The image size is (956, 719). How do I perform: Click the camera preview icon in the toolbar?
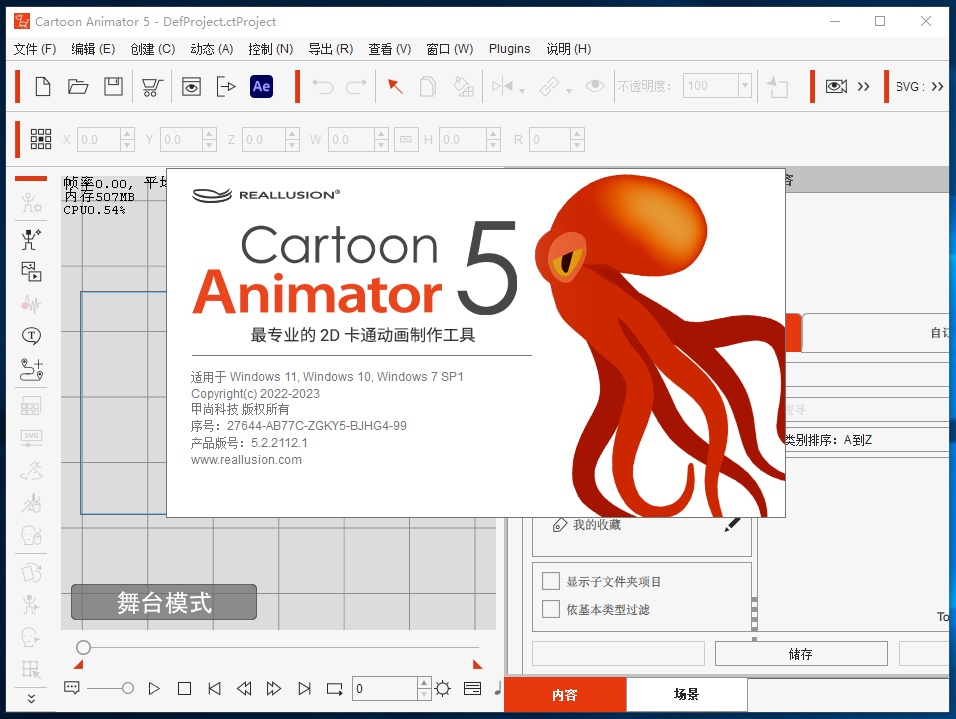coord(835,87)
